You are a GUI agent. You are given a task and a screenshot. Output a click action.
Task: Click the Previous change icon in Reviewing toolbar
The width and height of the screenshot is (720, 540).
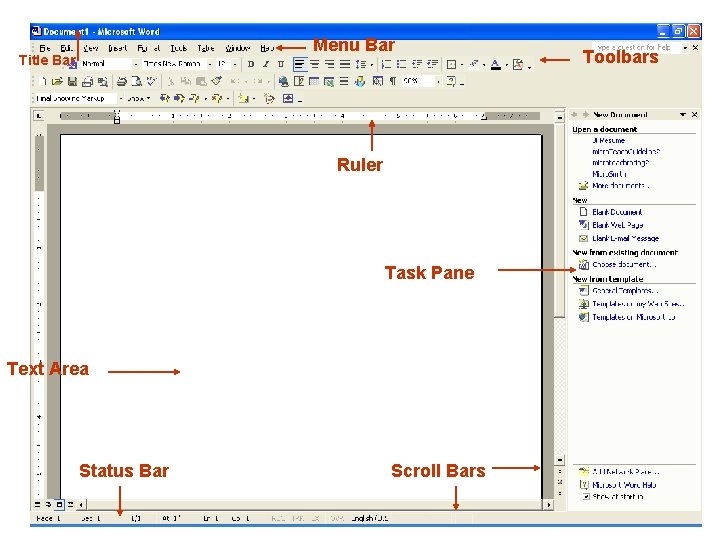coord(164,98)
